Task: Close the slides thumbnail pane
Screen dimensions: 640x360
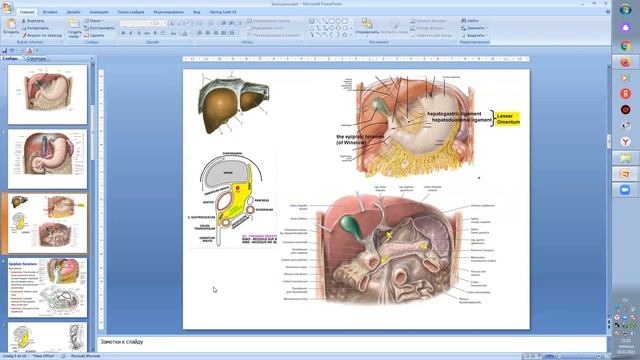Action: [x=92, y=59]
